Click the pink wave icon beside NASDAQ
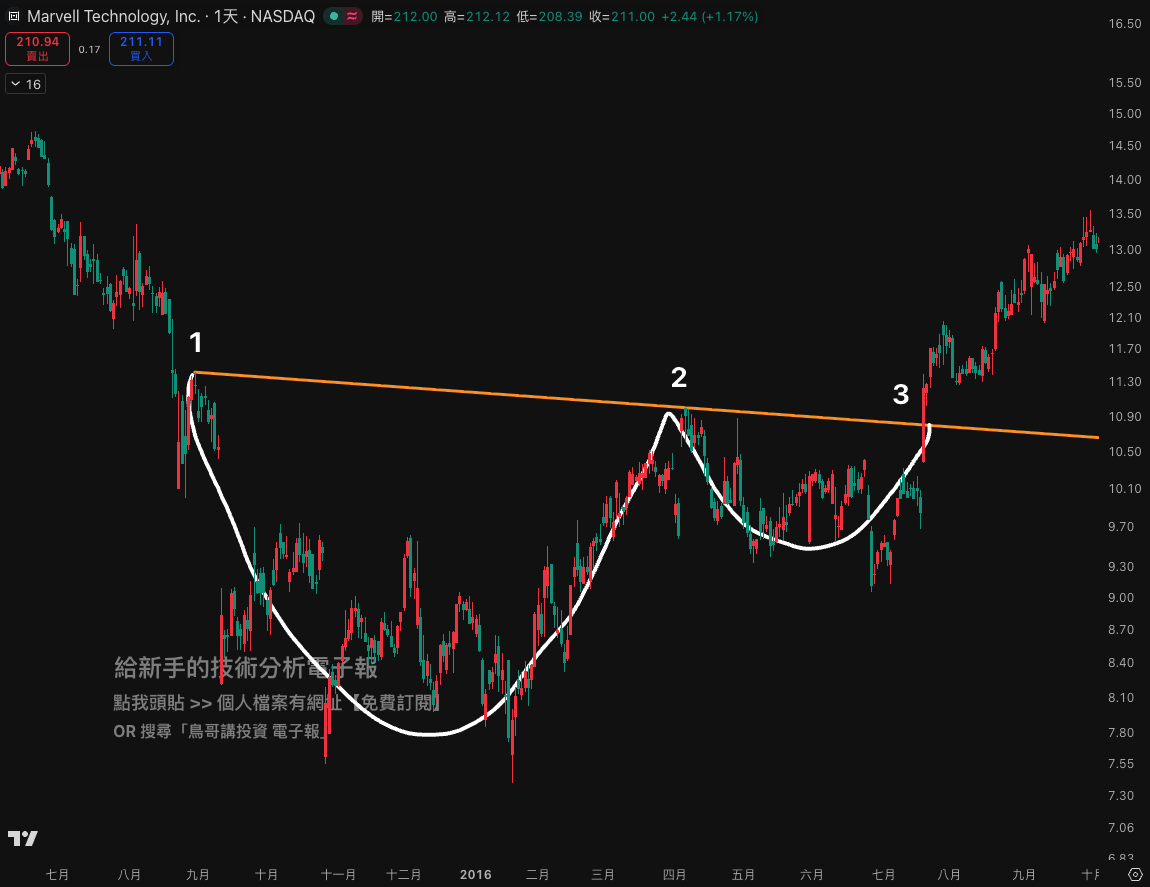The image size is (1150, 887). pyautogui.click(x=352, y=16)
